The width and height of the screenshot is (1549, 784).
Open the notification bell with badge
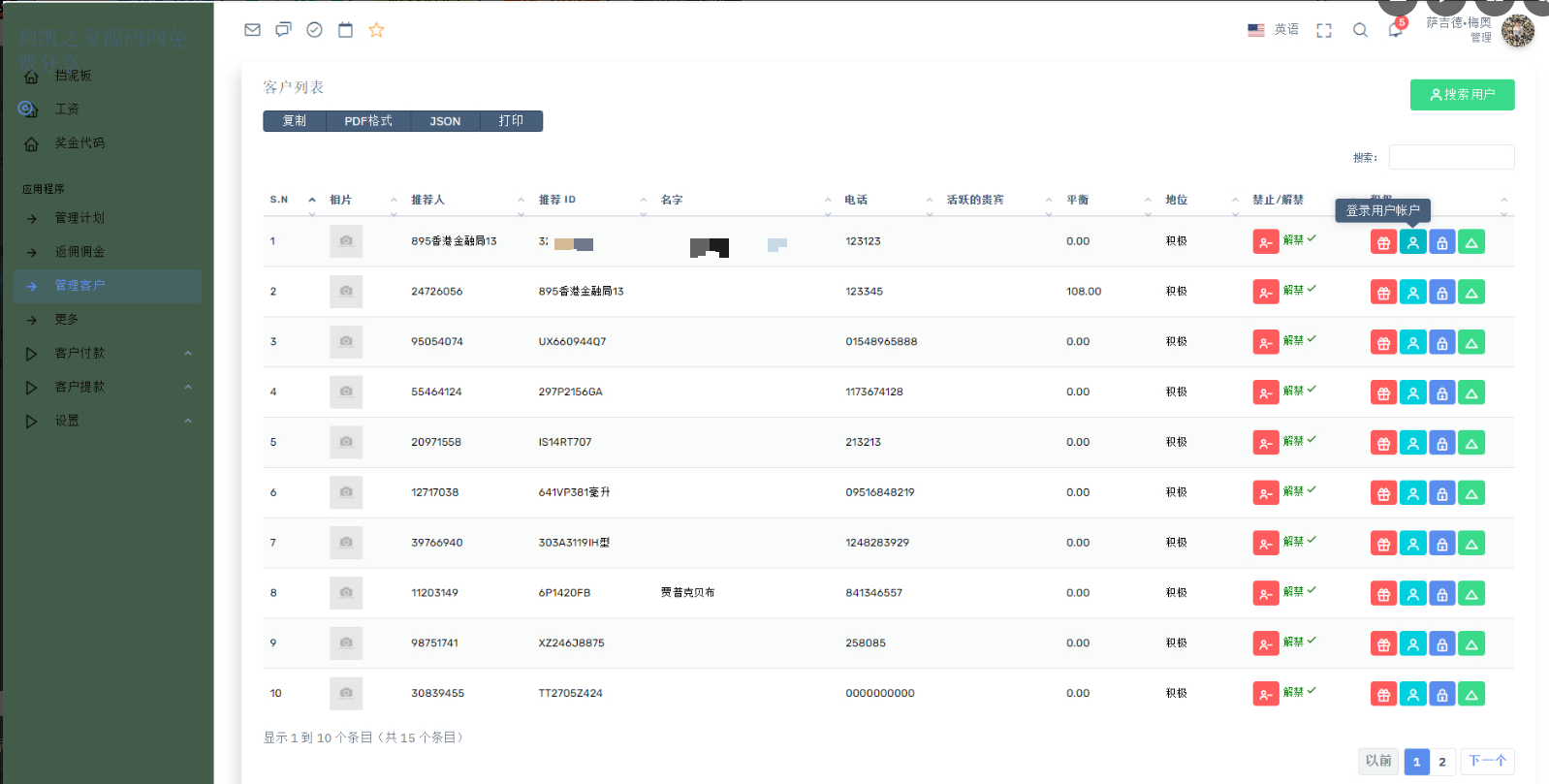point(1395,30)
